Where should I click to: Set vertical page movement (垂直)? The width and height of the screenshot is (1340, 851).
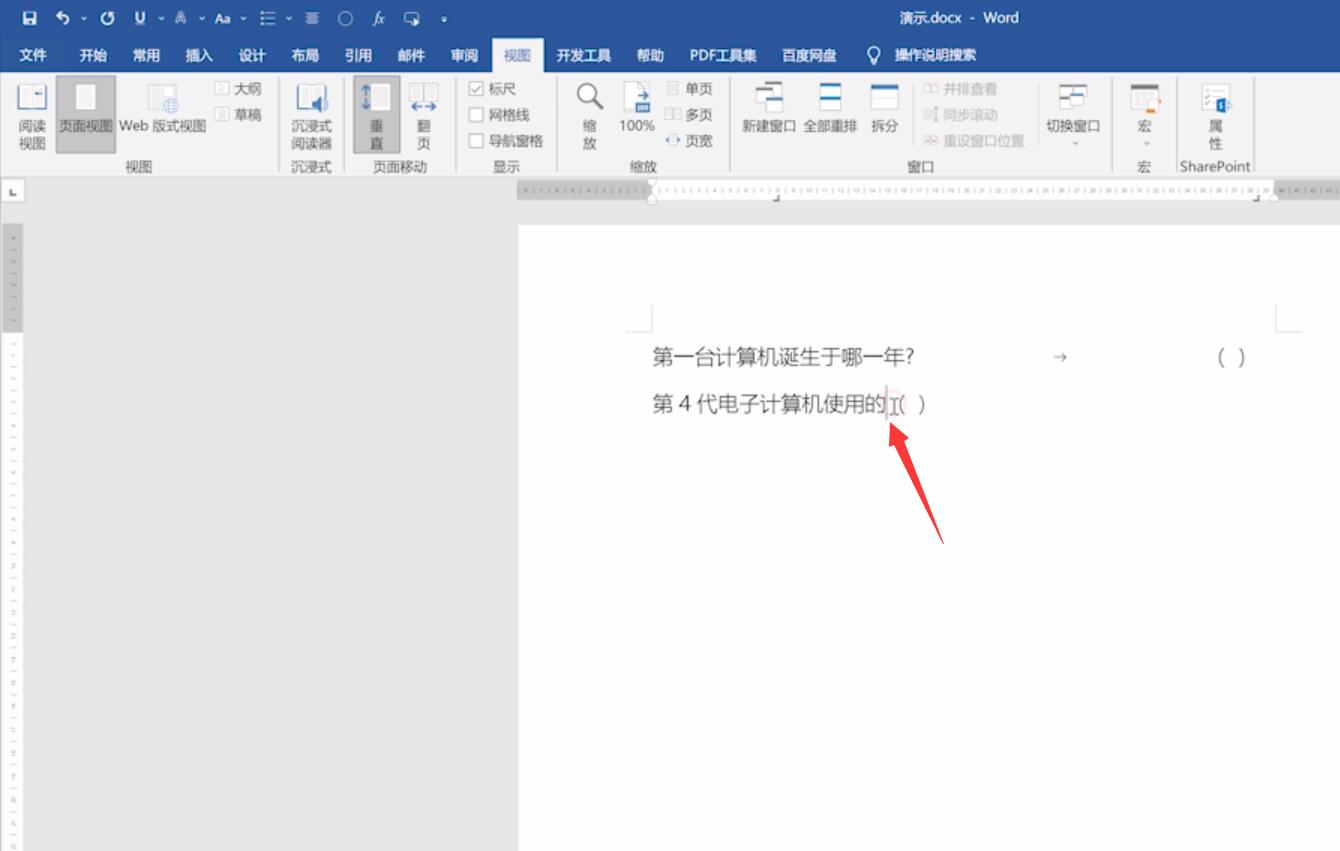[x=377, y=116]
